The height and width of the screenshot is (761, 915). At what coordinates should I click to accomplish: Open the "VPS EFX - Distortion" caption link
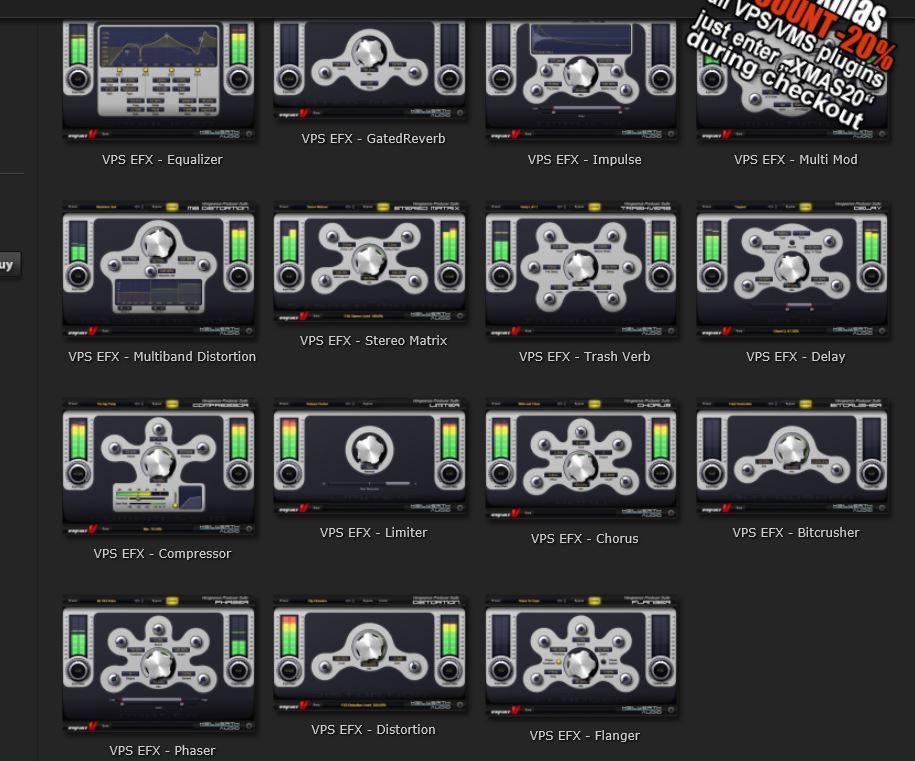[x=373, y=729]
